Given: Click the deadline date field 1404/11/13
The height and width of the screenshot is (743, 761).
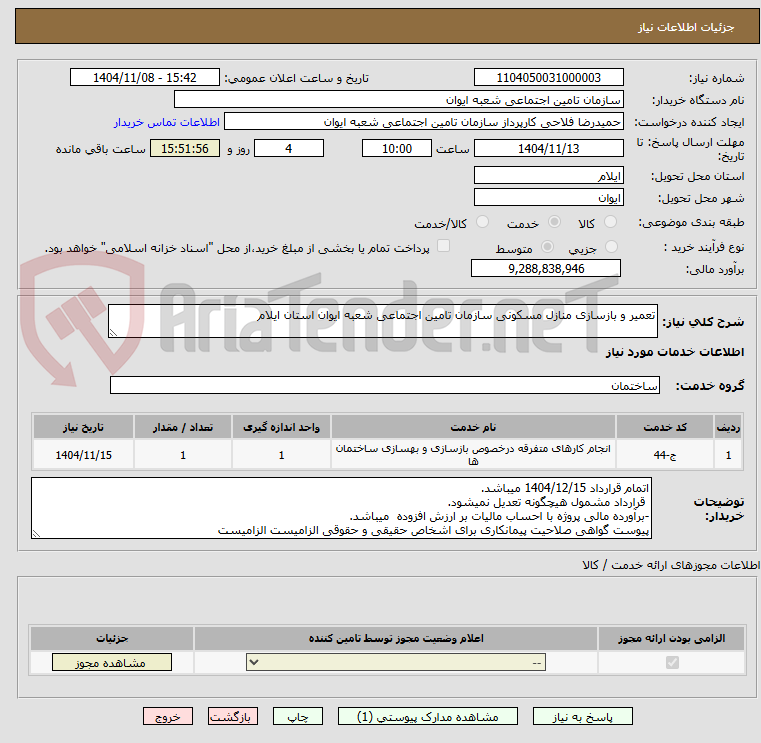Looking at the screenshot, I should point(548,149).
